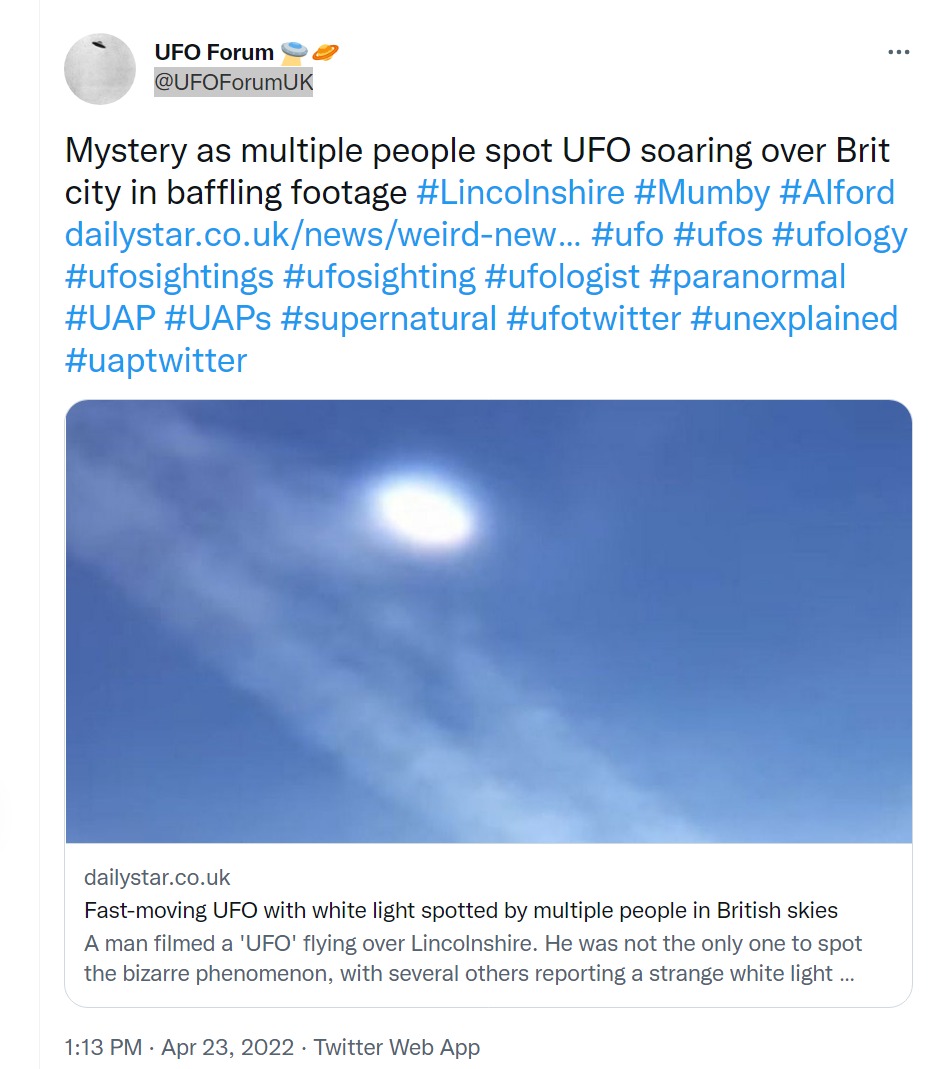This screenshot has height=1069, width=937.
Task: Click the #ufotwitter hashtag
Action: click(x=594, y=319)
